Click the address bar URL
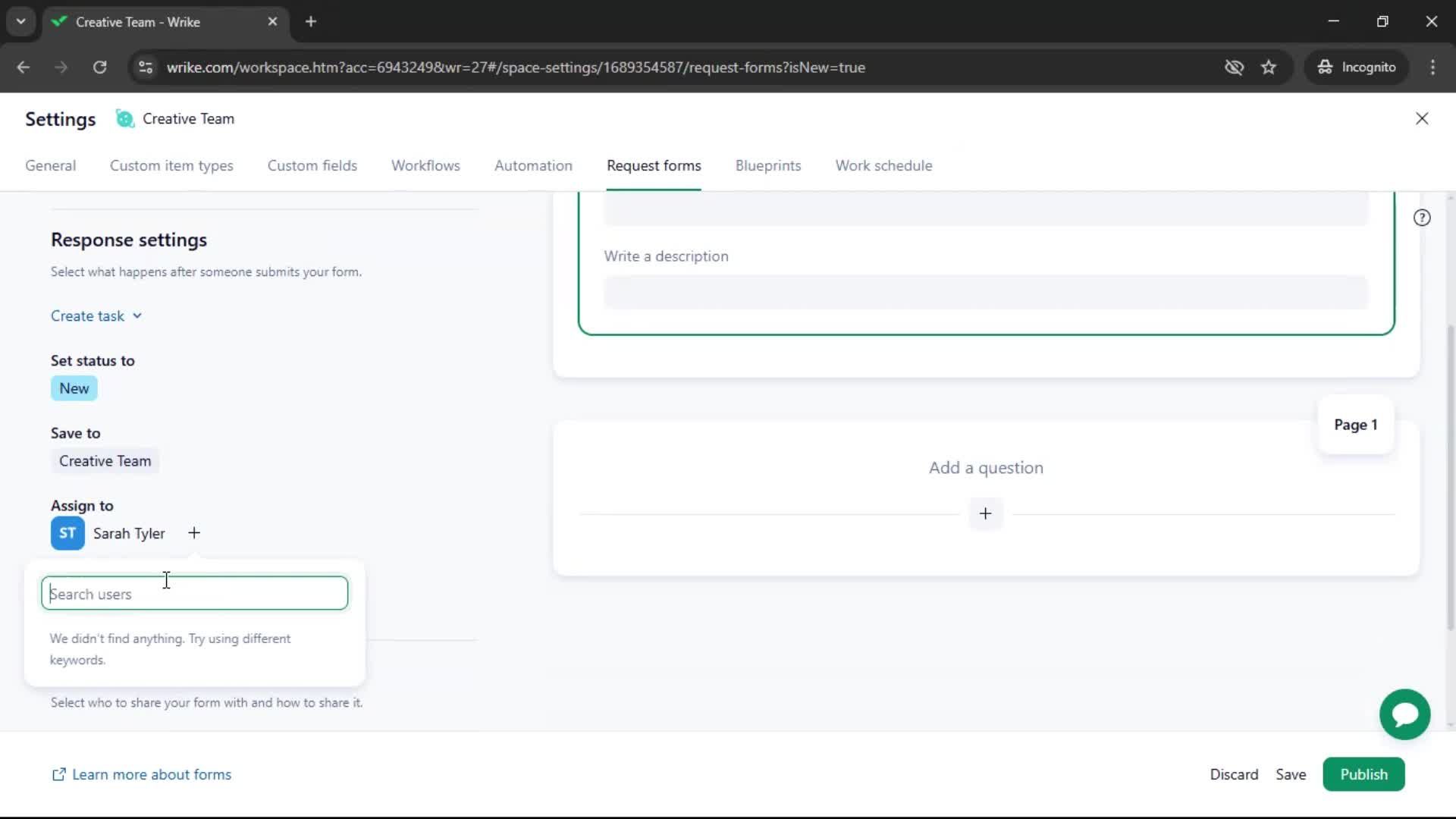Viewport: 1456px width, 819px height. (x=516, y=67)
